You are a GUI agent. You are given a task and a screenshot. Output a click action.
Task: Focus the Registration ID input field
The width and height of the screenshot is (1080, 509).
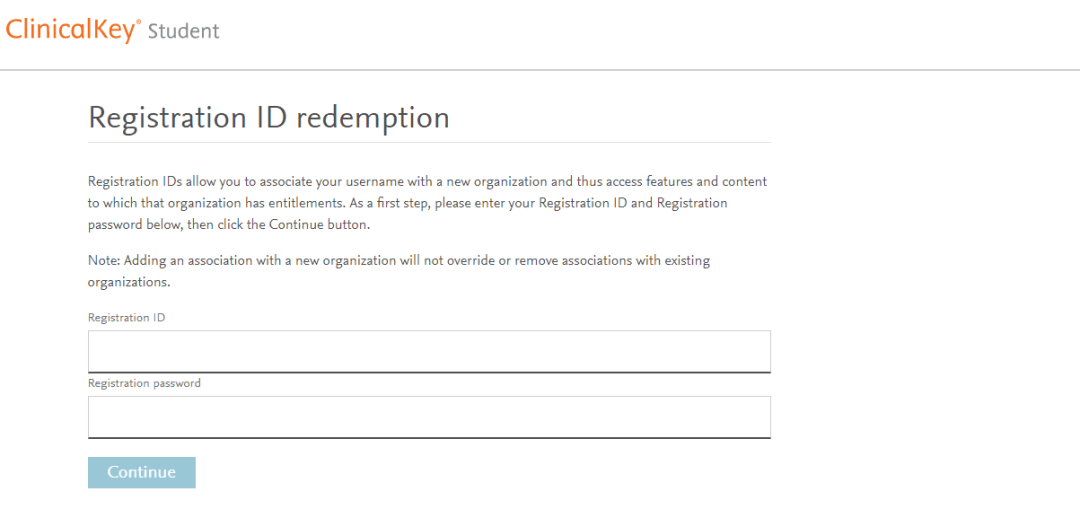pos(429,351)
